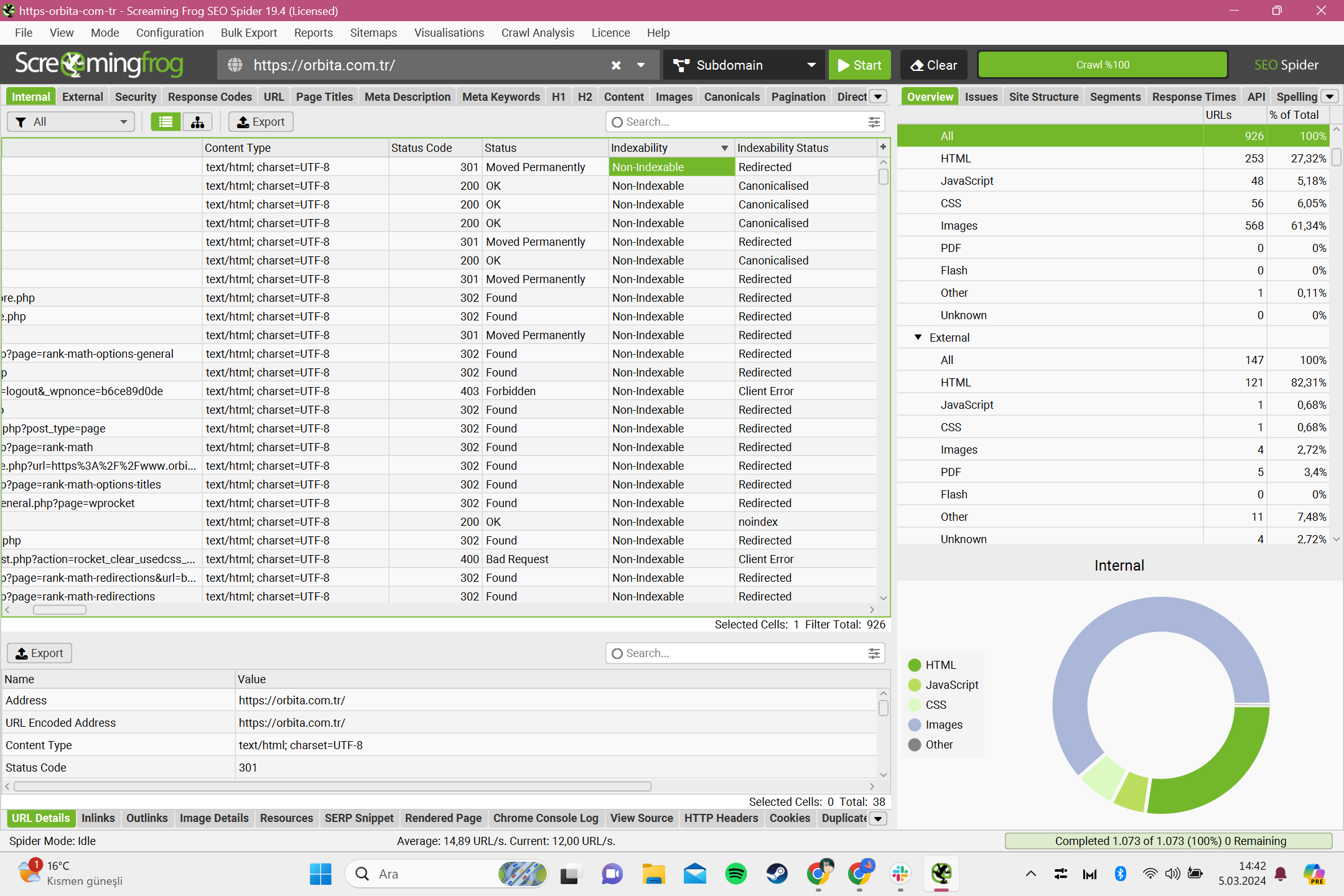Open the chat app on the taskbar

612,874
